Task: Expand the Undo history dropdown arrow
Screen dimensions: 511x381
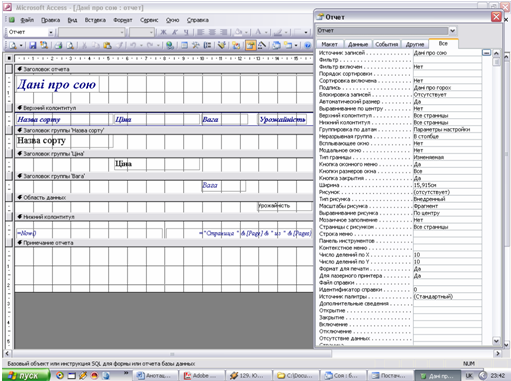Action: (x=141, y=45)
